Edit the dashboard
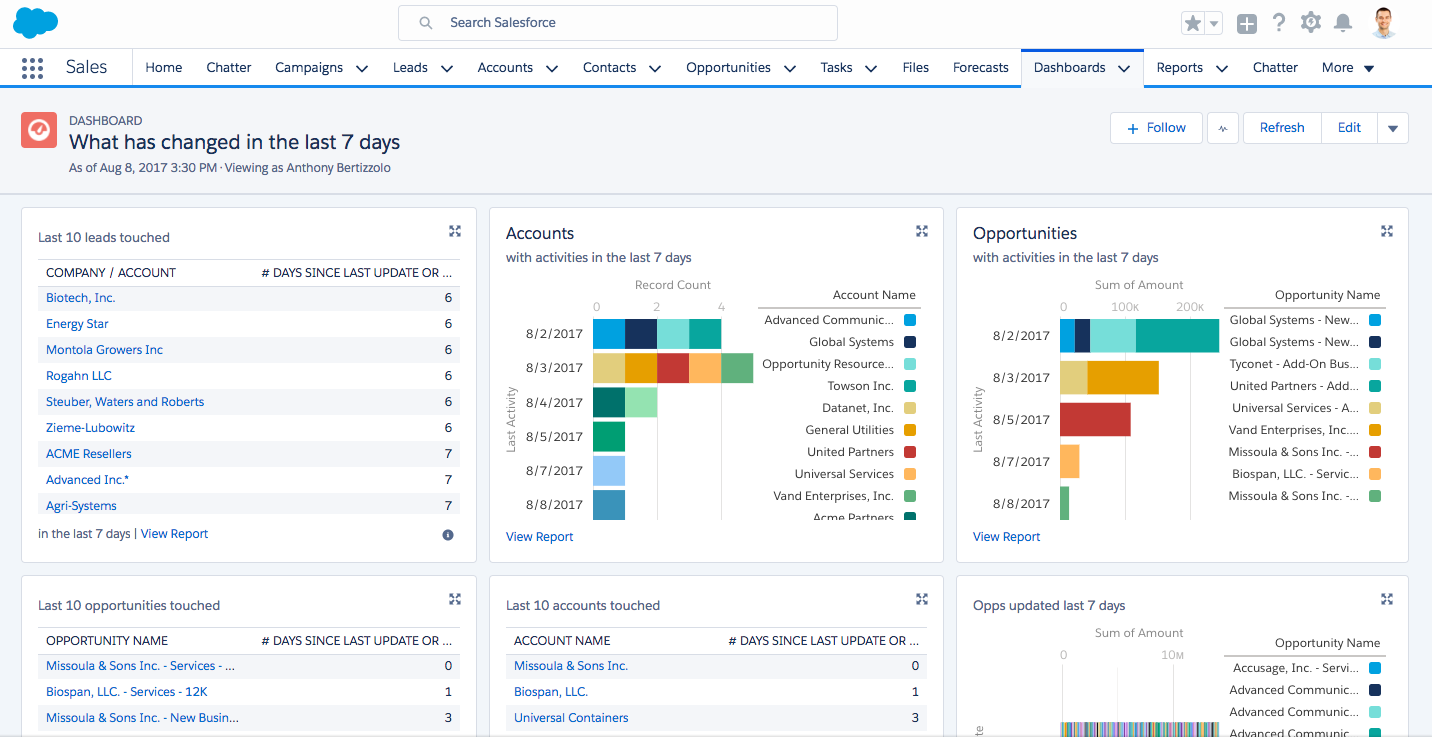Screen dimensions: 1432x737 pos(1349,128)
